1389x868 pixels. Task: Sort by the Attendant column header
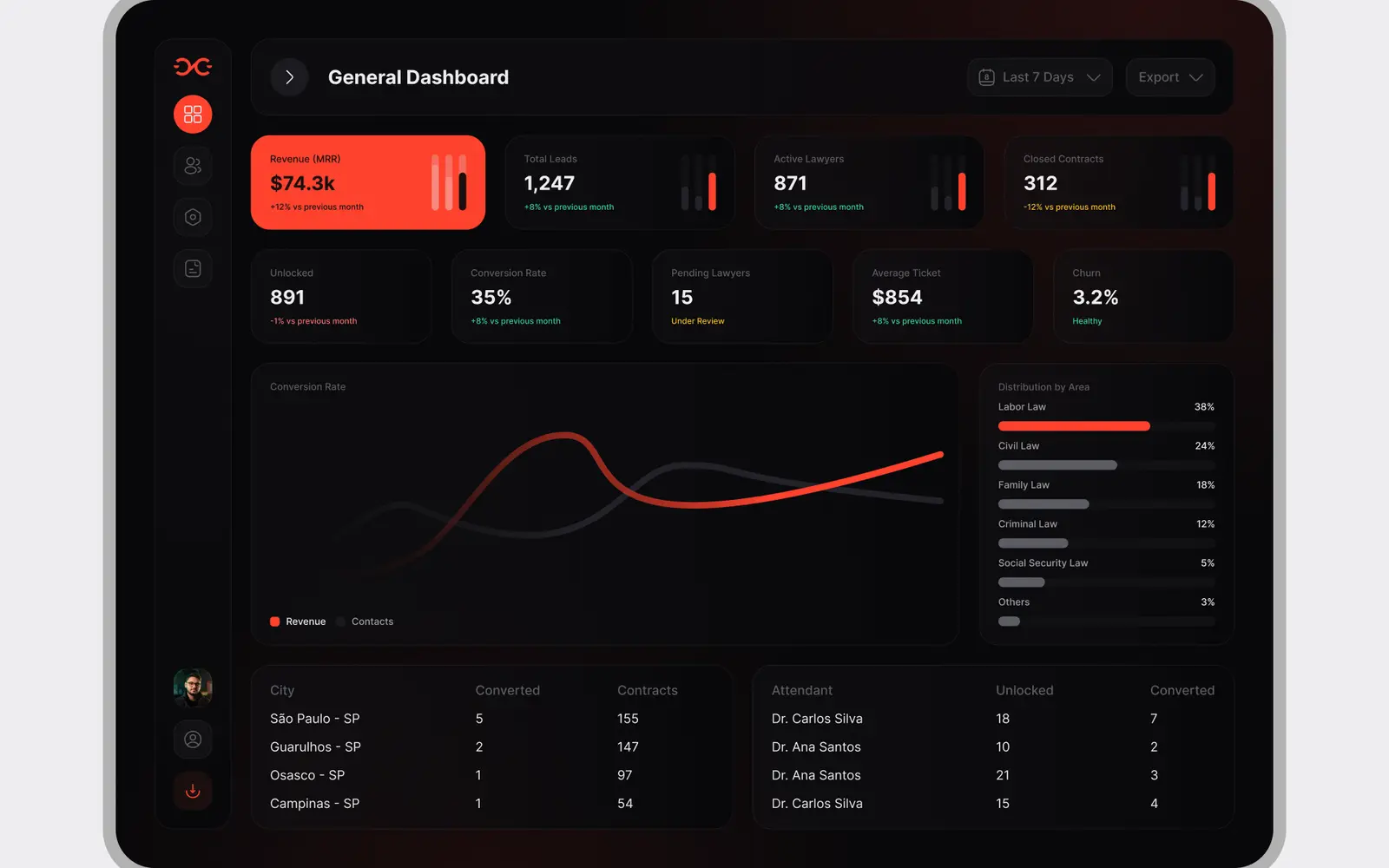(x=802, y=690)
